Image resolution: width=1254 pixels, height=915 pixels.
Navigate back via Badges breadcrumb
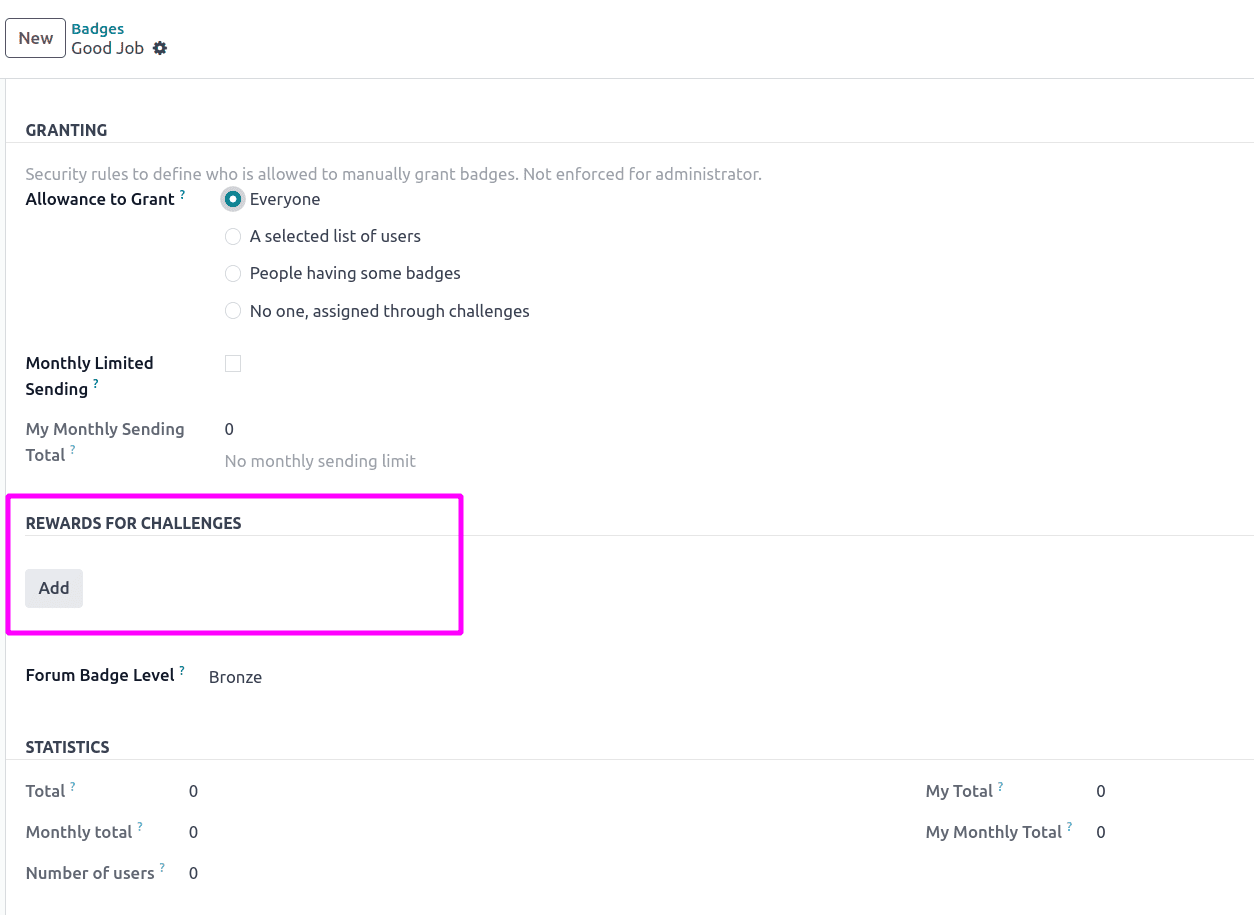pos(97,28)
